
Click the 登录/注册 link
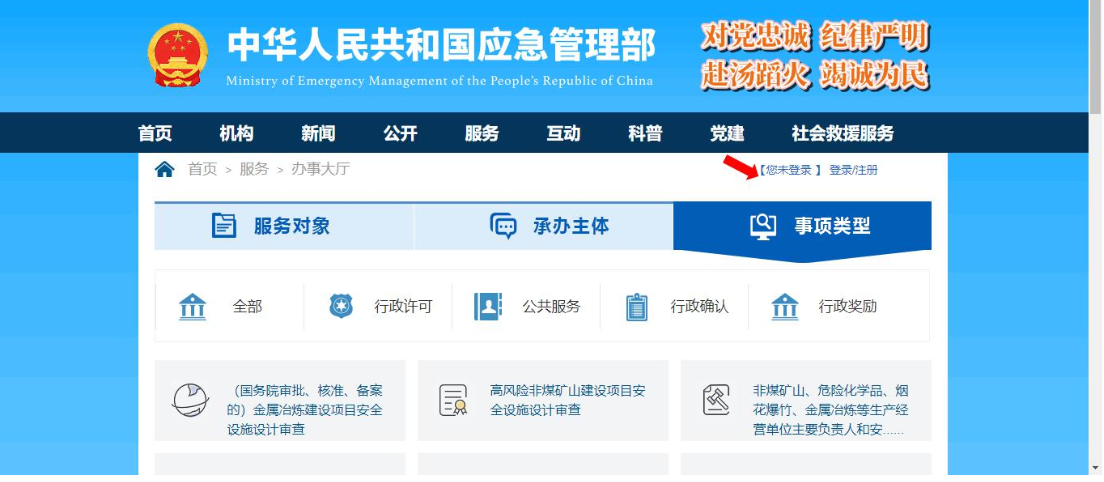853,170
